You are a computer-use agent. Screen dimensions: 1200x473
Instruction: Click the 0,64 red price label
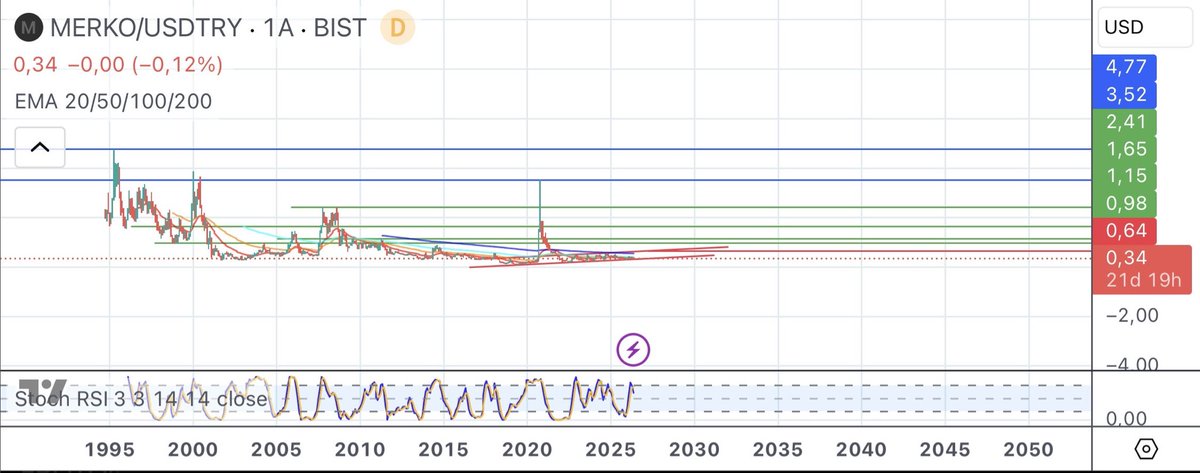pyautogui.click(x=1126, y=231)
